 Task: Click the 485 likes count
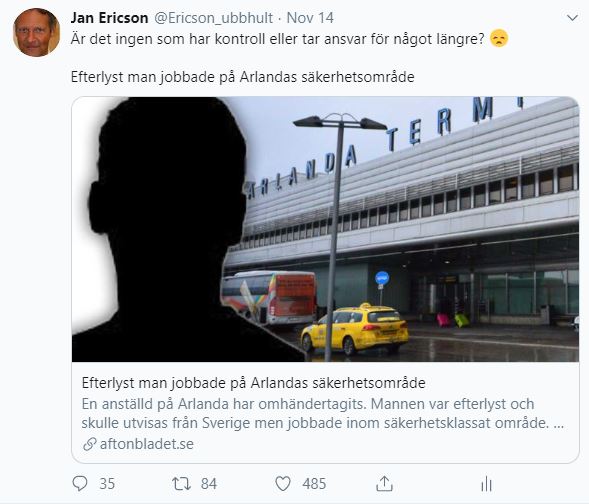pyautogui.click(x=314, y=484)
